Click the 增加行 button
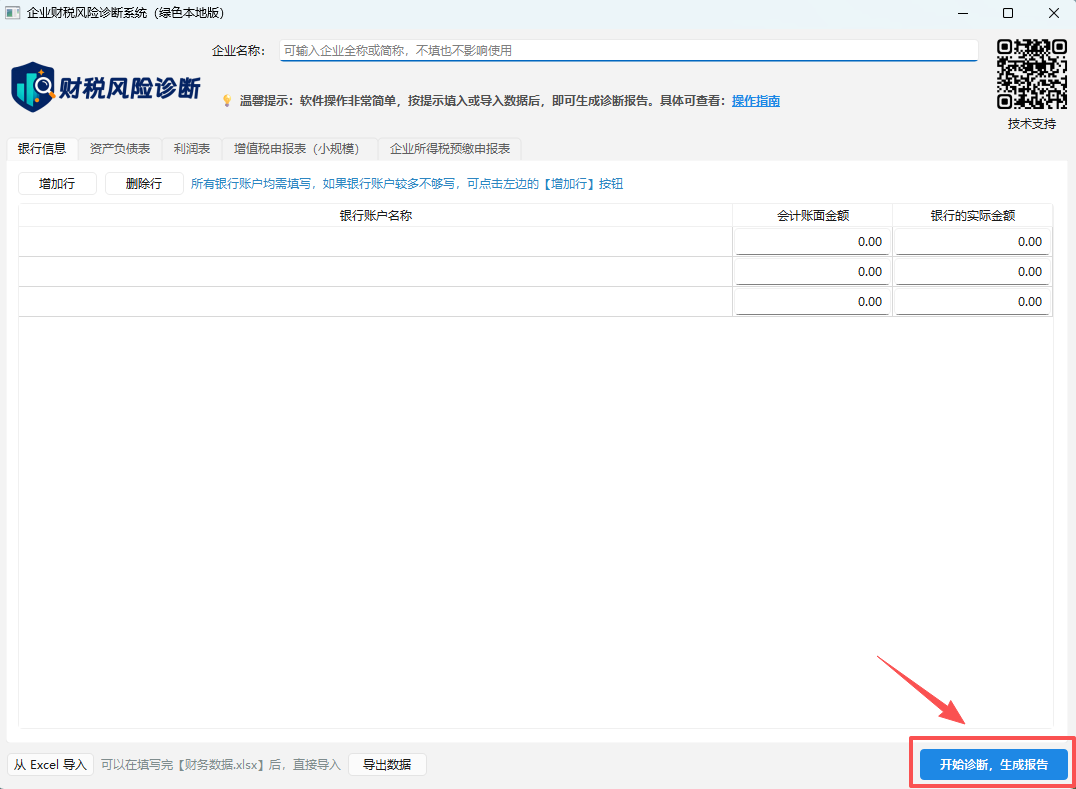1076x789 pixels. click(57, 184)
